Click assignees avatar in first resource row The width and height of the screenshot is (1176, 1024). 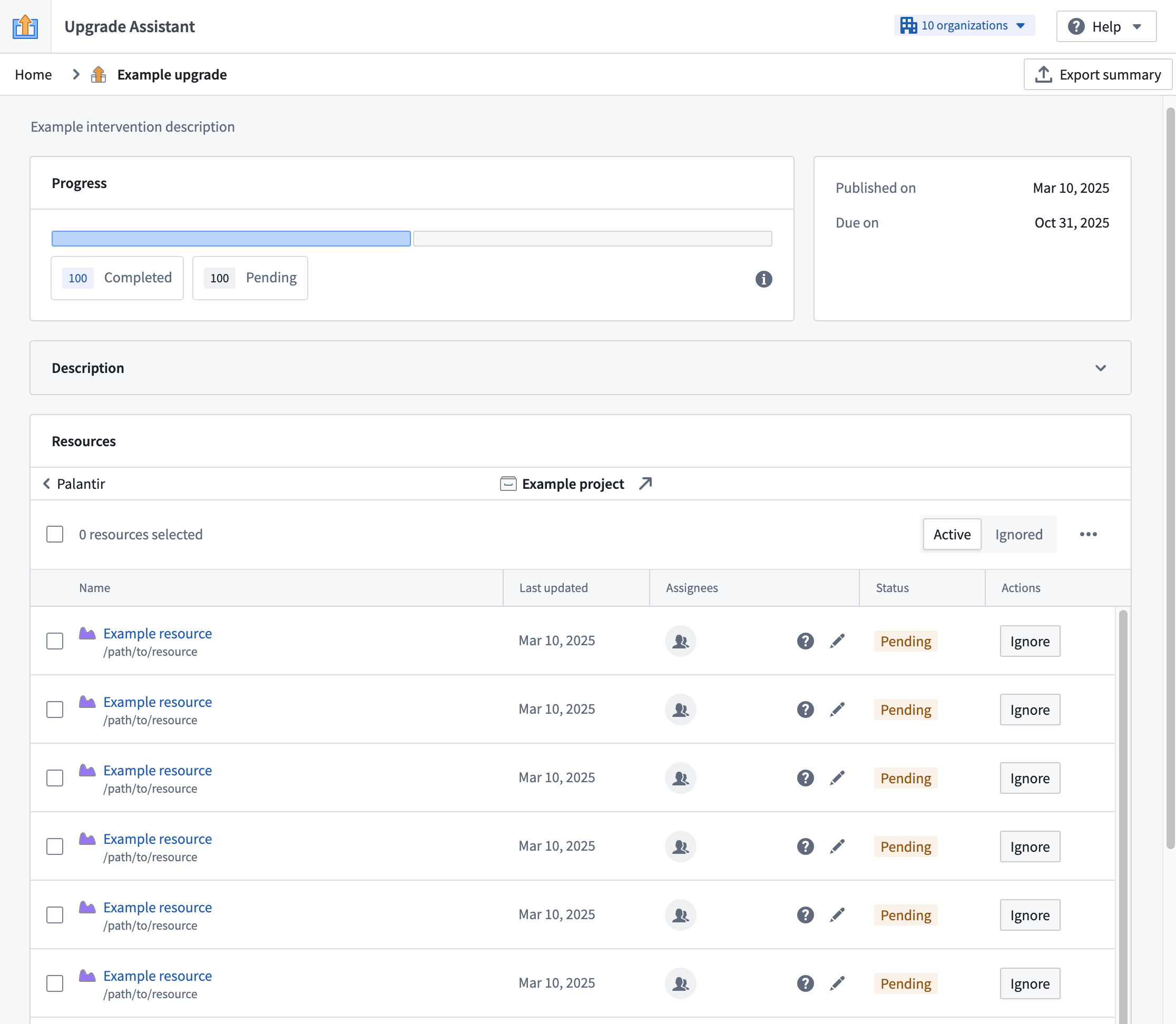click(x=680, y=641)
